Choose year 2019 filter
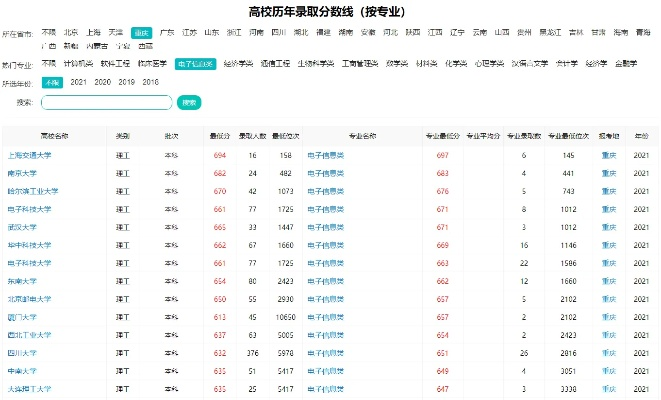The width and height of the screenshot is (661, 400). [126, 82]
